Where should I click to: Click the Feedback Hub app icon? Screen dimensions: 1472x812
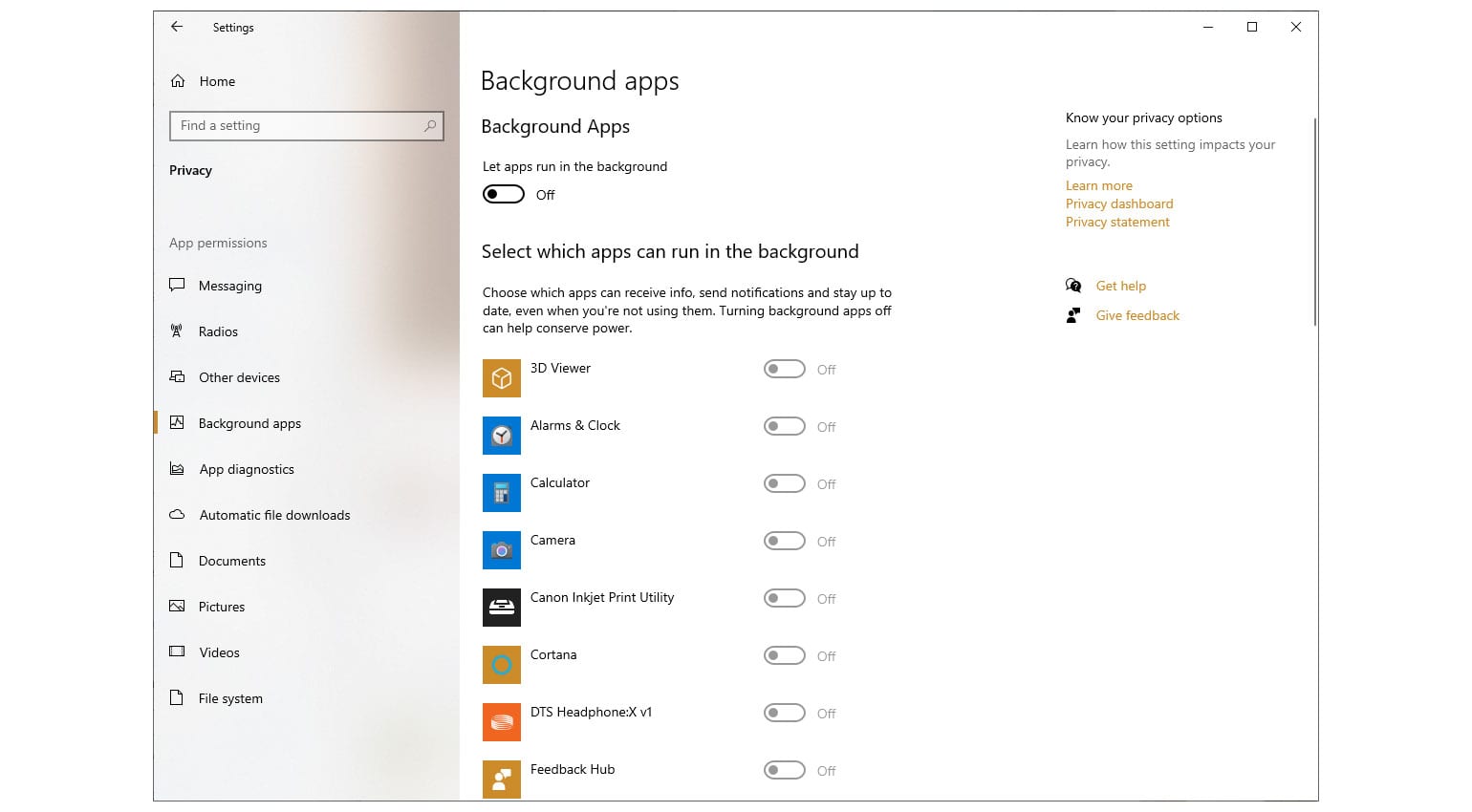pos(502,780)
